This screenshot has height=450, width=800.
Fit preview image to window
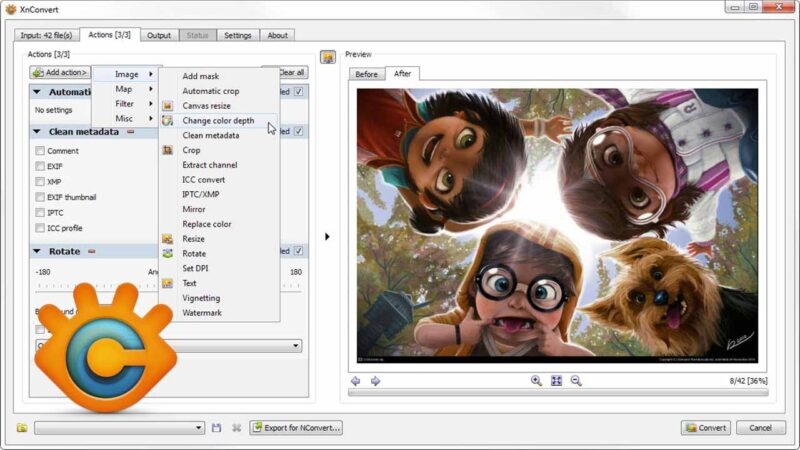[x=556, y=381]
